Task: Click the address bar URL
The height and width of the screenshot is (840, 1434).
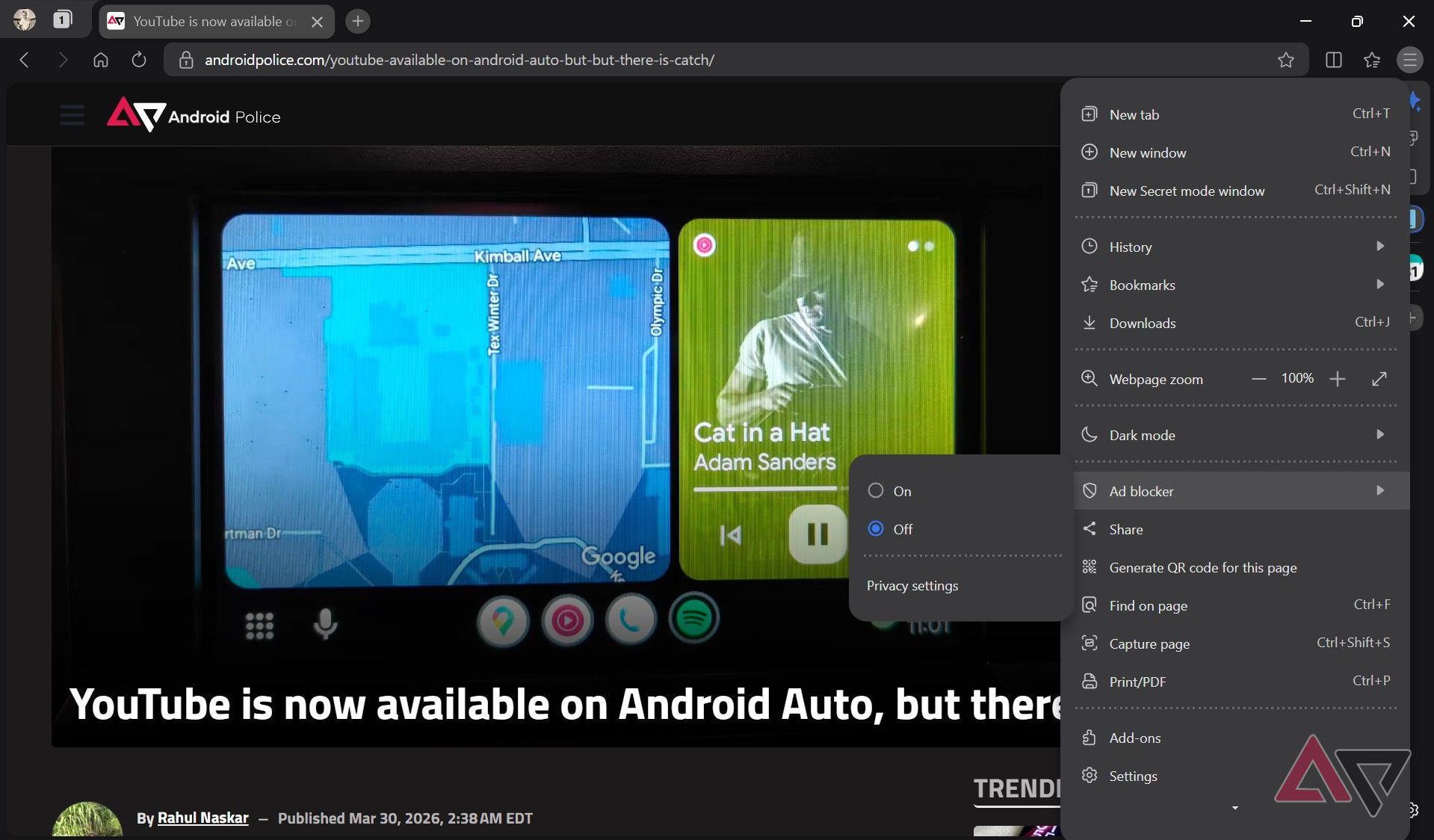Action: point(460,60)
